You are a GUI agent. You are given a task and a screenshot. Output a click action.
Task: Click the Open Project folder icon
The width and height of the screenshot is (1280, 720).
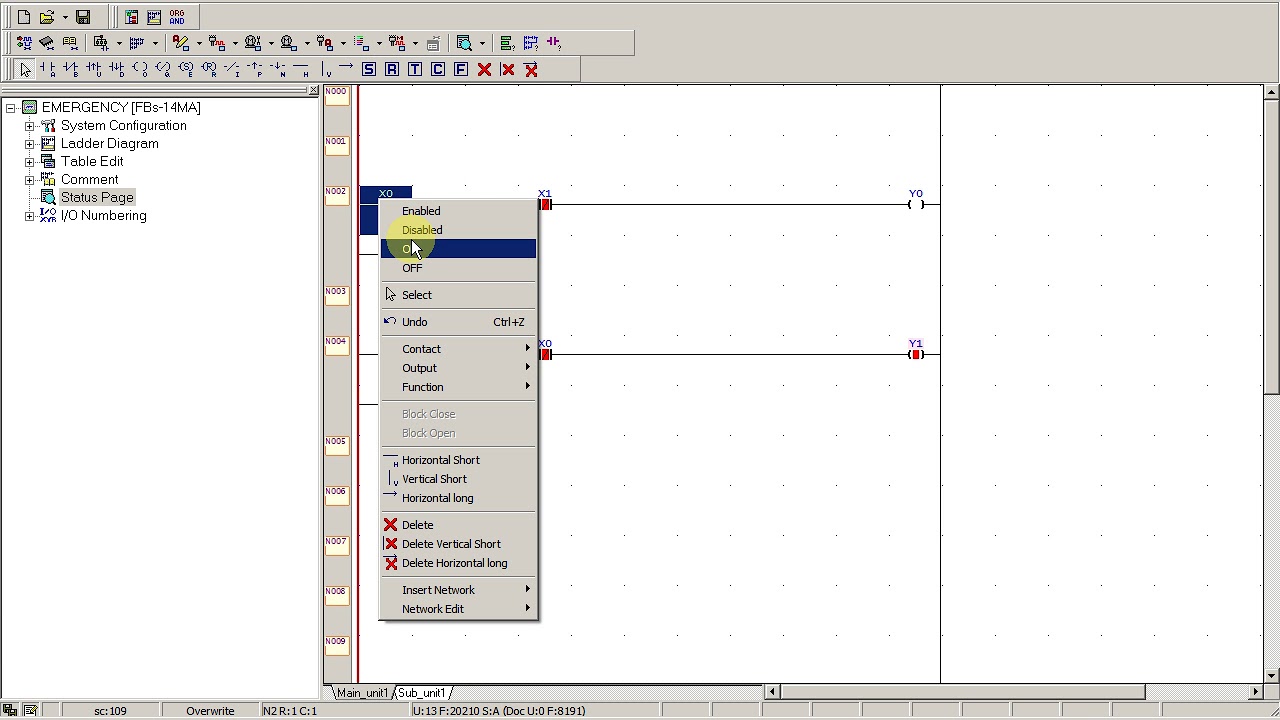pos(47,17)
